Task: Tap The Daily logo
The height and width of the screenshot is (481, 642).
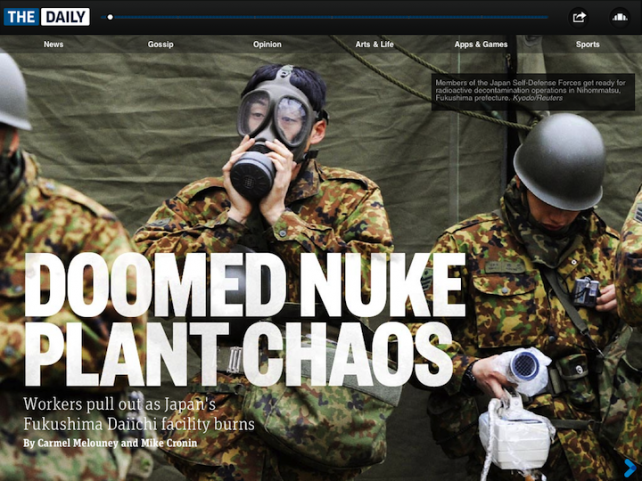Action: tap(47, 17)
